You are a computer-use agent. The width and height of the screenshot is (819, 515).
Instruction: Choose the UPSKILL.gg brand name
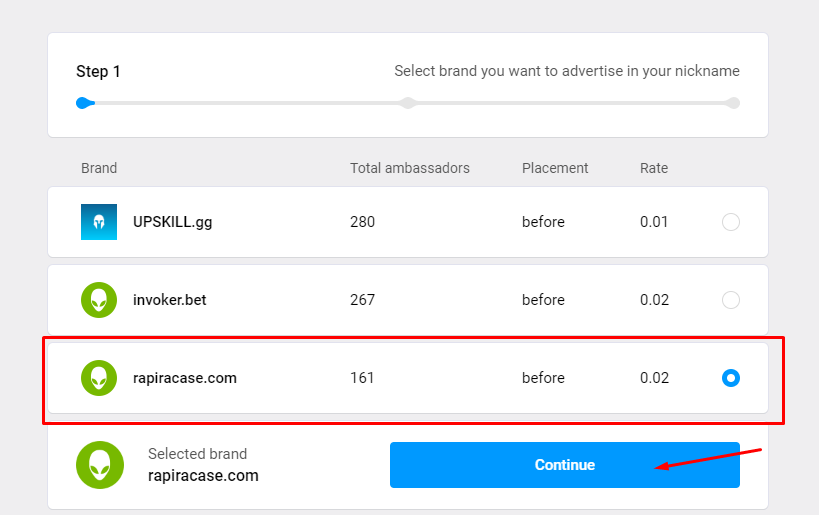(x=172, y=222)
